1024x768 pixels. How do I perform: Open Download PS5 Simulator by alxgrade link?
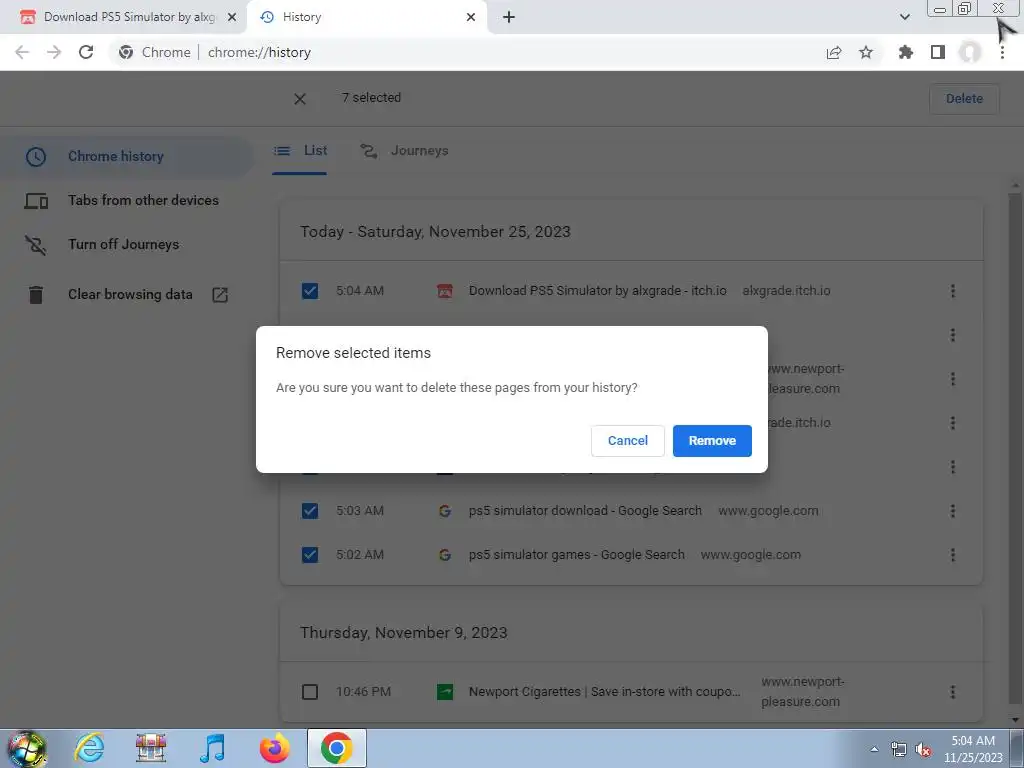tap(598, 291)
